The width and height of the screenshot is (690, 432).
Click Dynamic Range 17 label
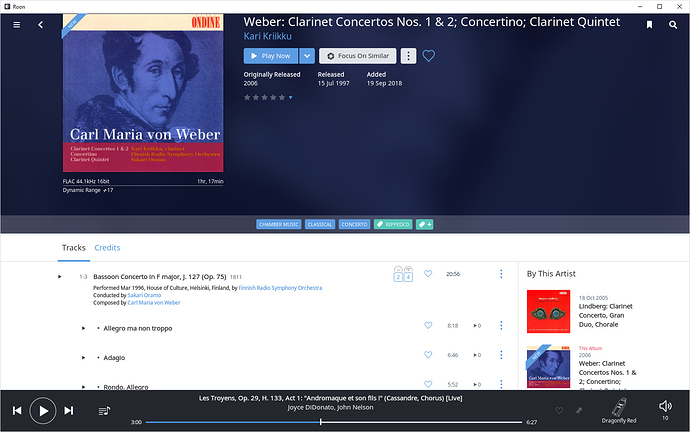pyautogui.click(x=88, y=190)
